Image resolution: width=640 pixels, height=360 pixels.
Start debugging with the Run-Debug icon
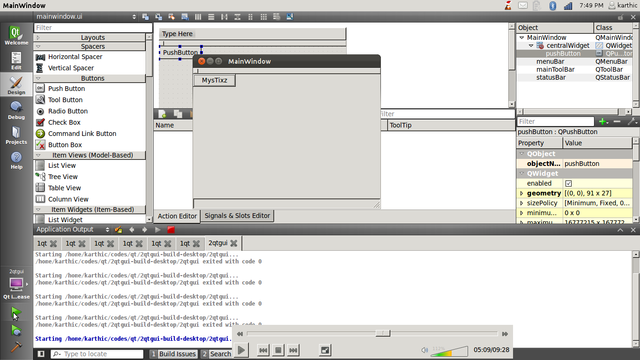click(16, 330)
